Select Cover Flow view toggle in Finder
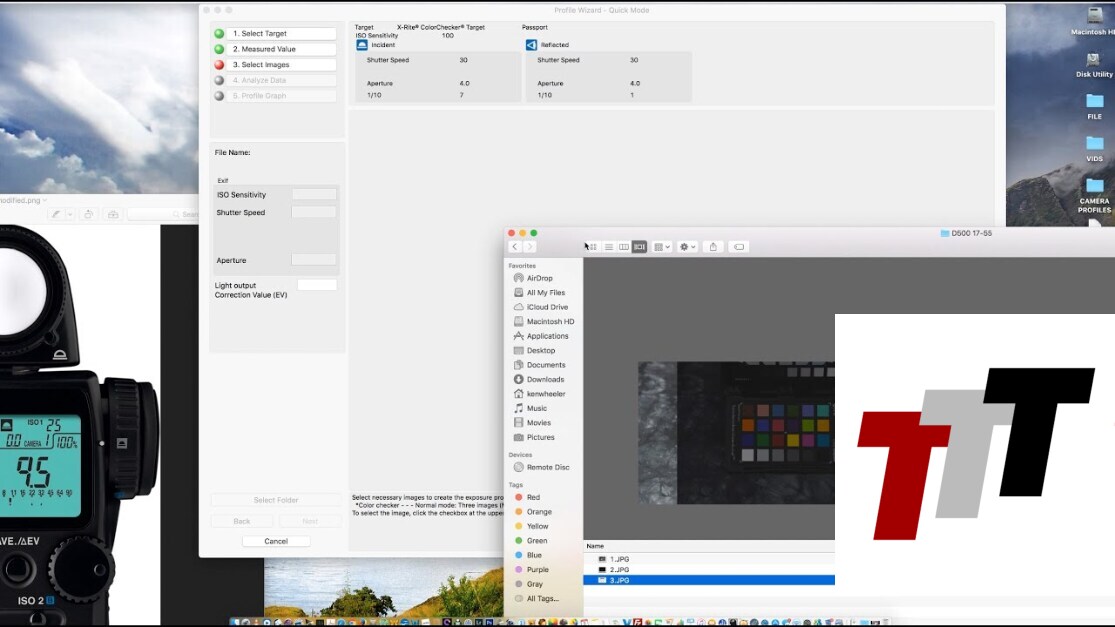The height and width of the screenshot is (627, 1115). tap(639, 247)
